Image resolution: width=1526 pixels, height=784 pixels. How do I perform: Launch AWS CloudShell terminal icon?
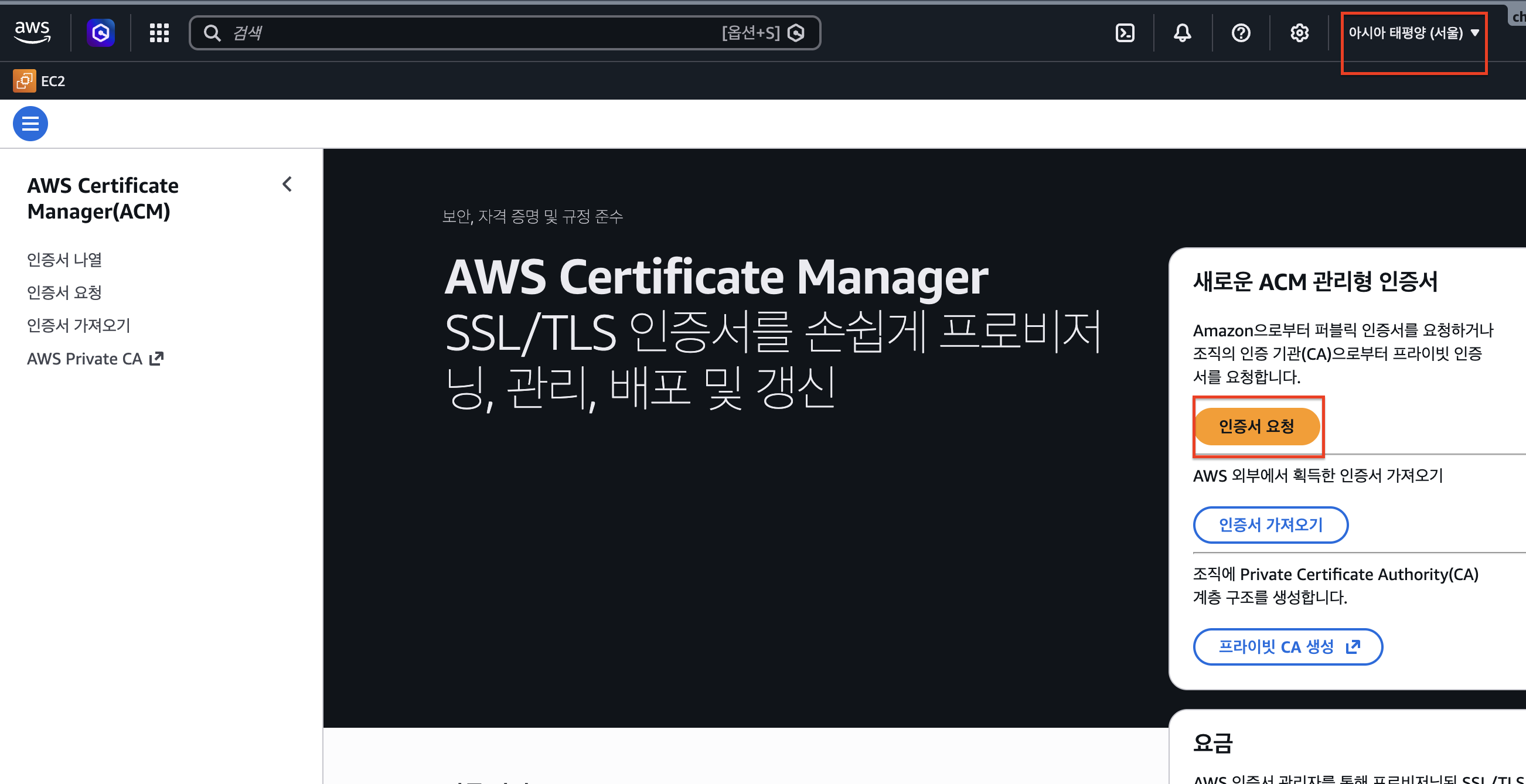(x=1125, y=33)
